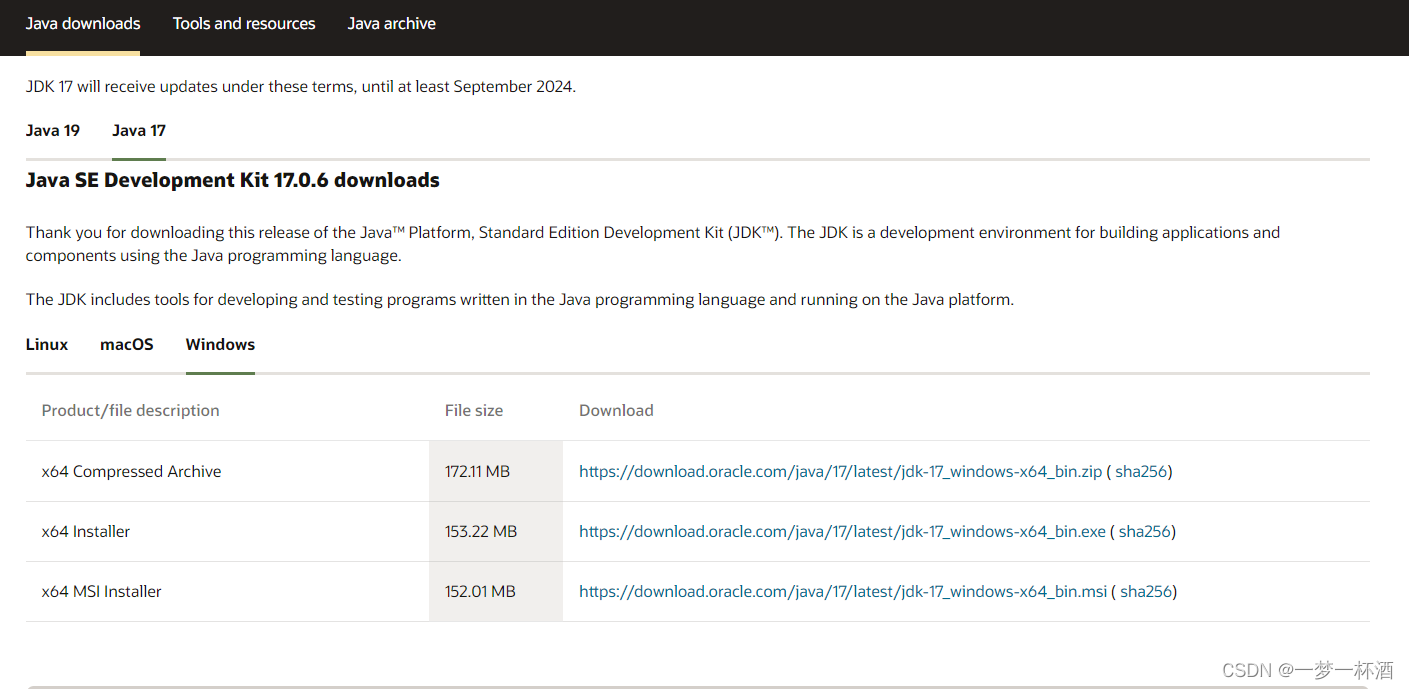Open sha256 link for the zip archive
This screenshot has width=1409, height=689.
1141,472
